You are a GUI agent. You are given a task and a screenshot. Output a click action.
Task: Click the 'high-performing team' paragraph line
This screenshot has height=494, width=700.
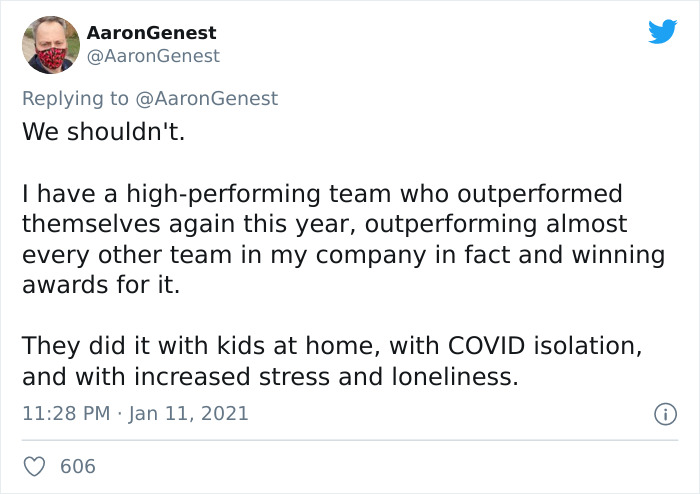pyautogui.click(x=322, y=194)
